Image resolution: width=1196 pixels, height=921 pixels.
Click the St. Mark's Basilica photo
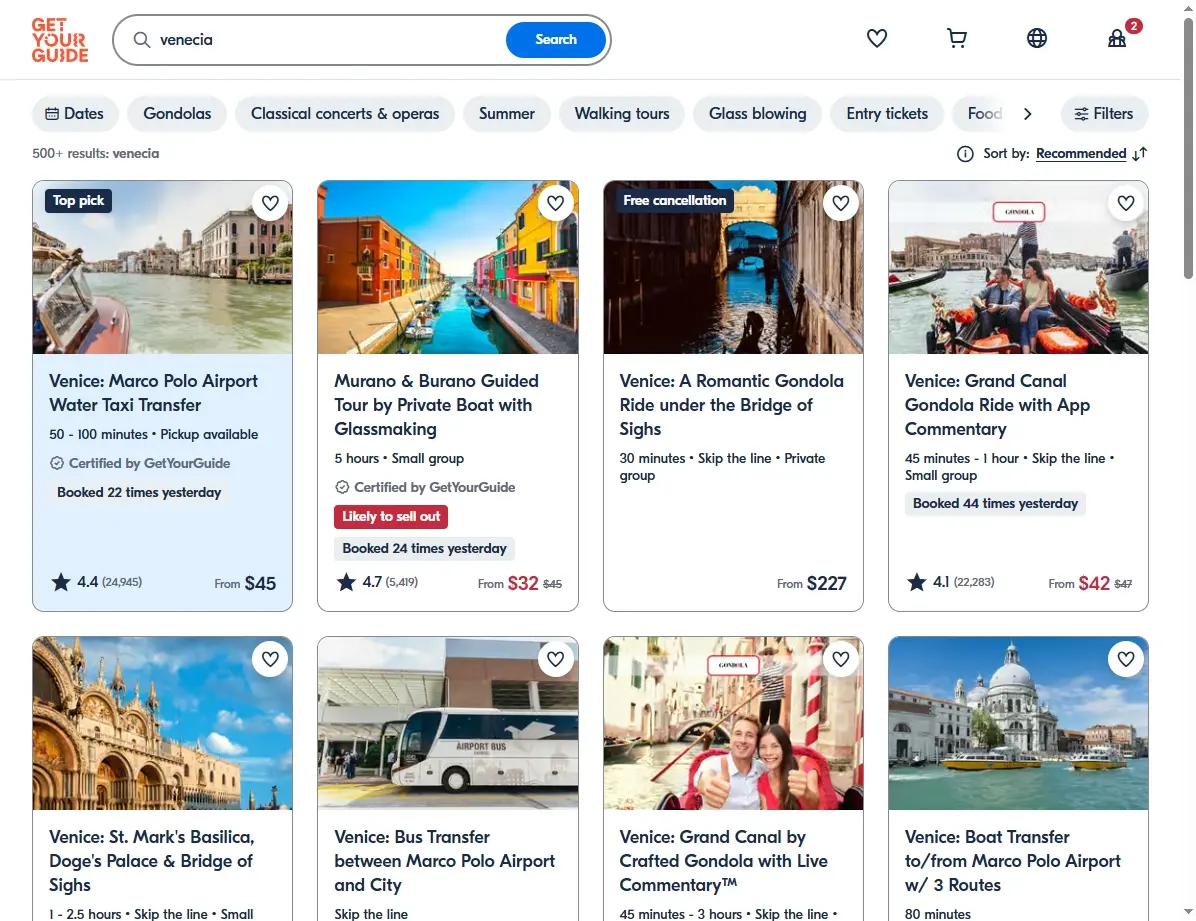pos(162,723)
